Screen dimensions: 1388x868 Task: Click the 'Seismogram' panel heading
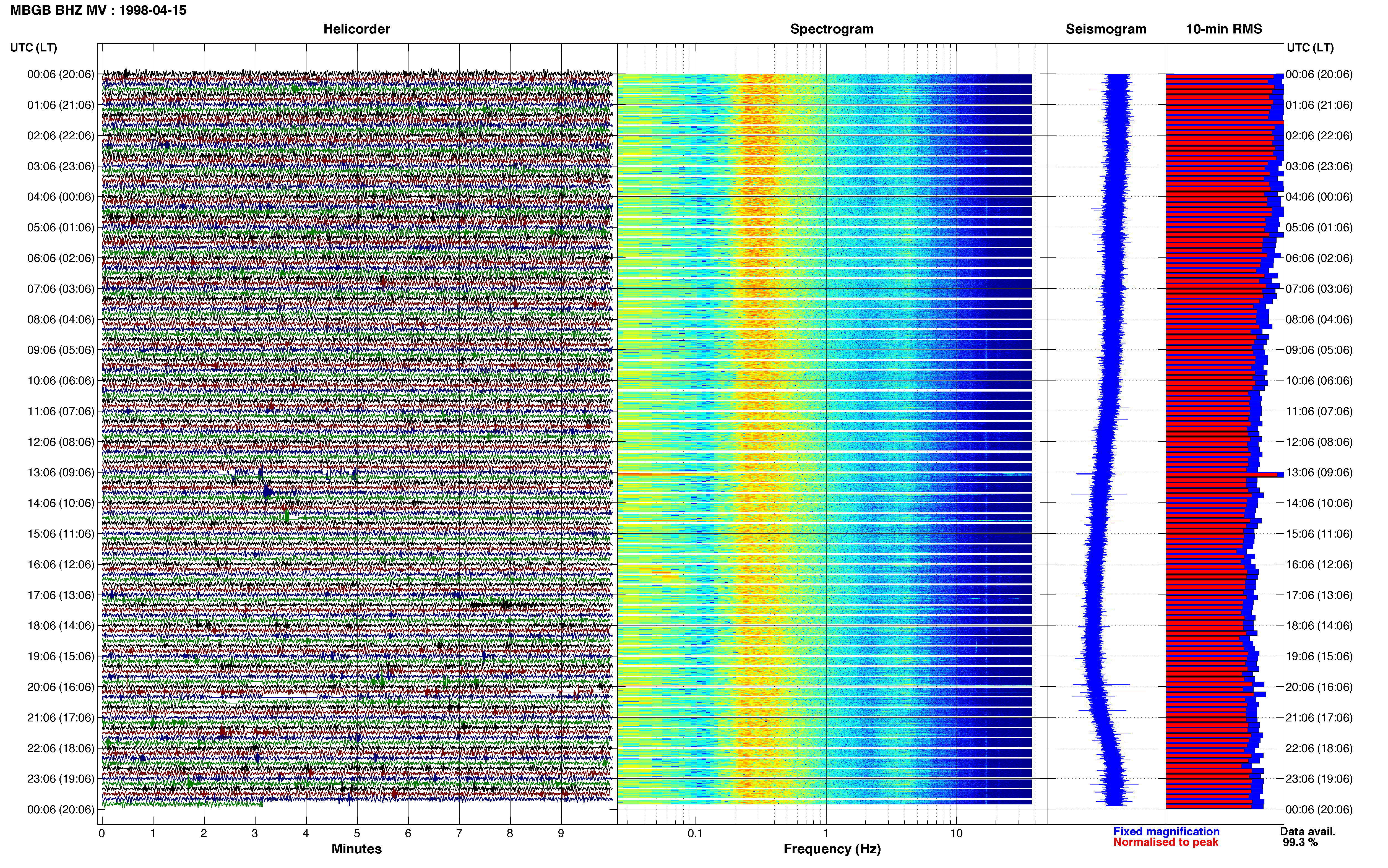pyautogui.click(x=1106, y=29)
